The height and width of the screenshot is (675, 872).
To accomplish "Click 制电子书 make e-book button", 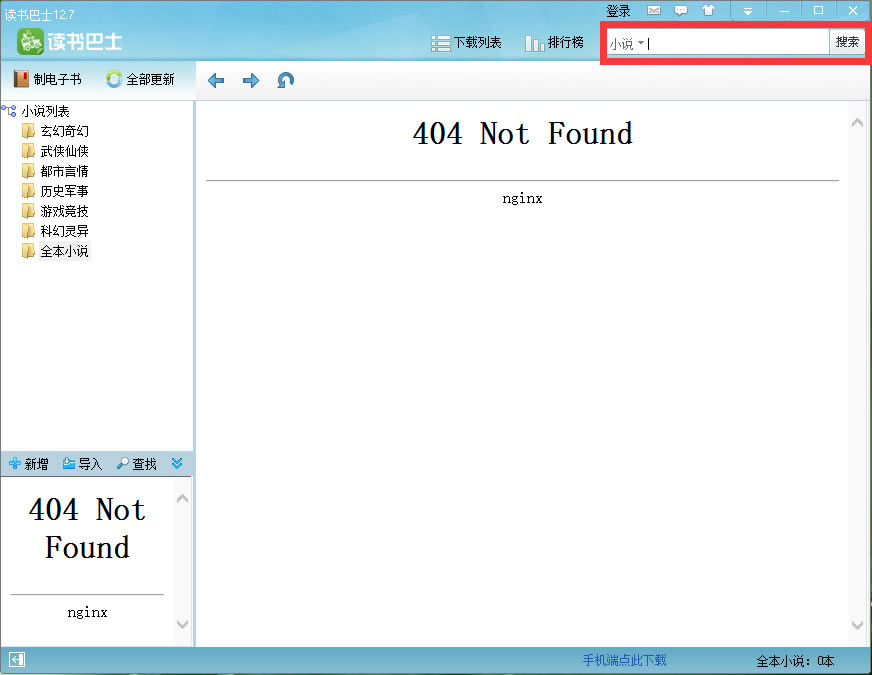I will (x=48, y=79).
